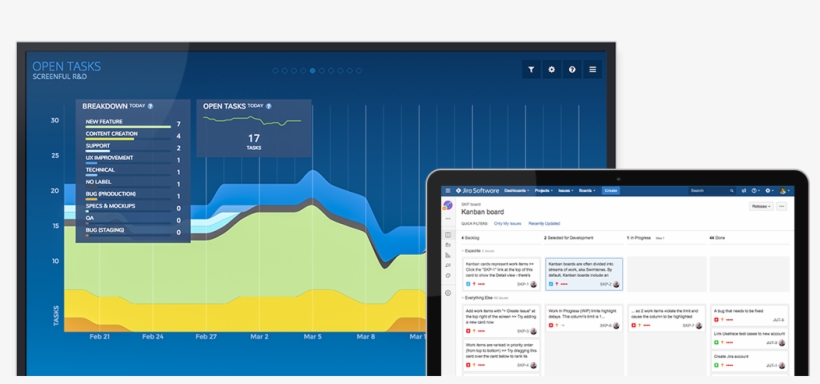Click the circled icon at sidebar bottom
Screen dimensions: 820x384
pyautogui.click(x=448, y=293)
